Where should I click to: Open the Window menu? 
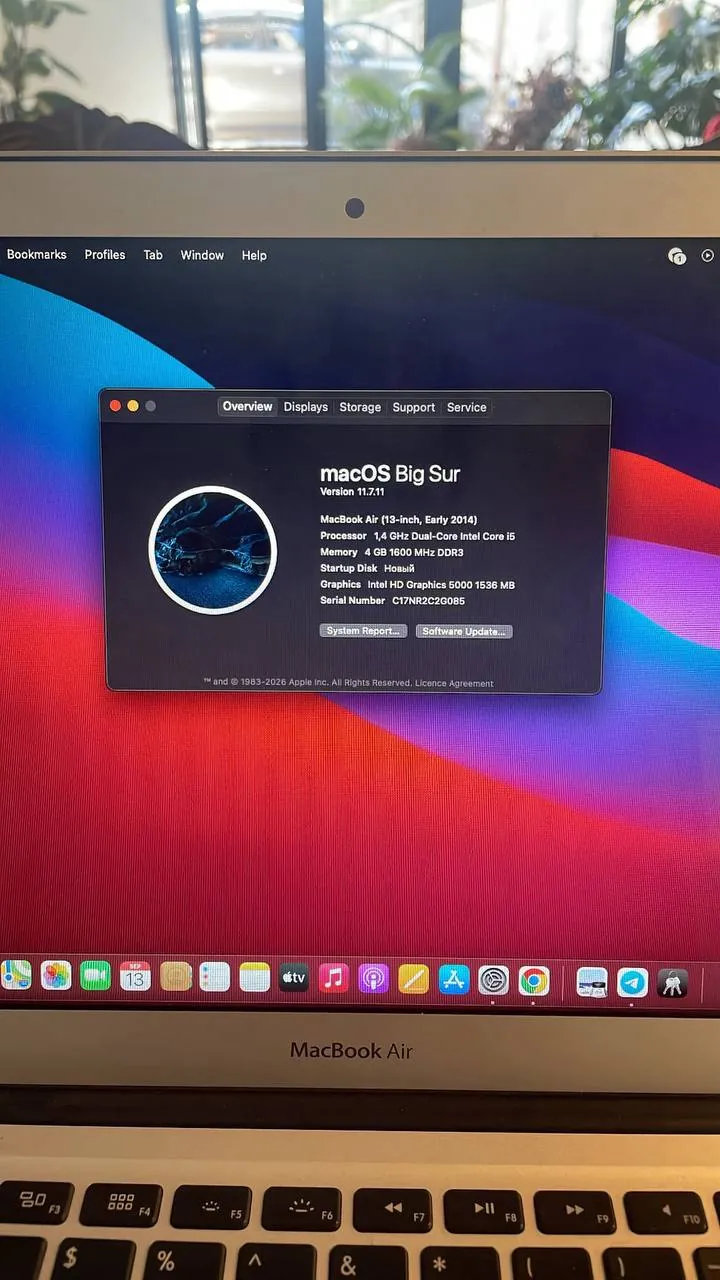pyautogui.click(x=202, y=255)
